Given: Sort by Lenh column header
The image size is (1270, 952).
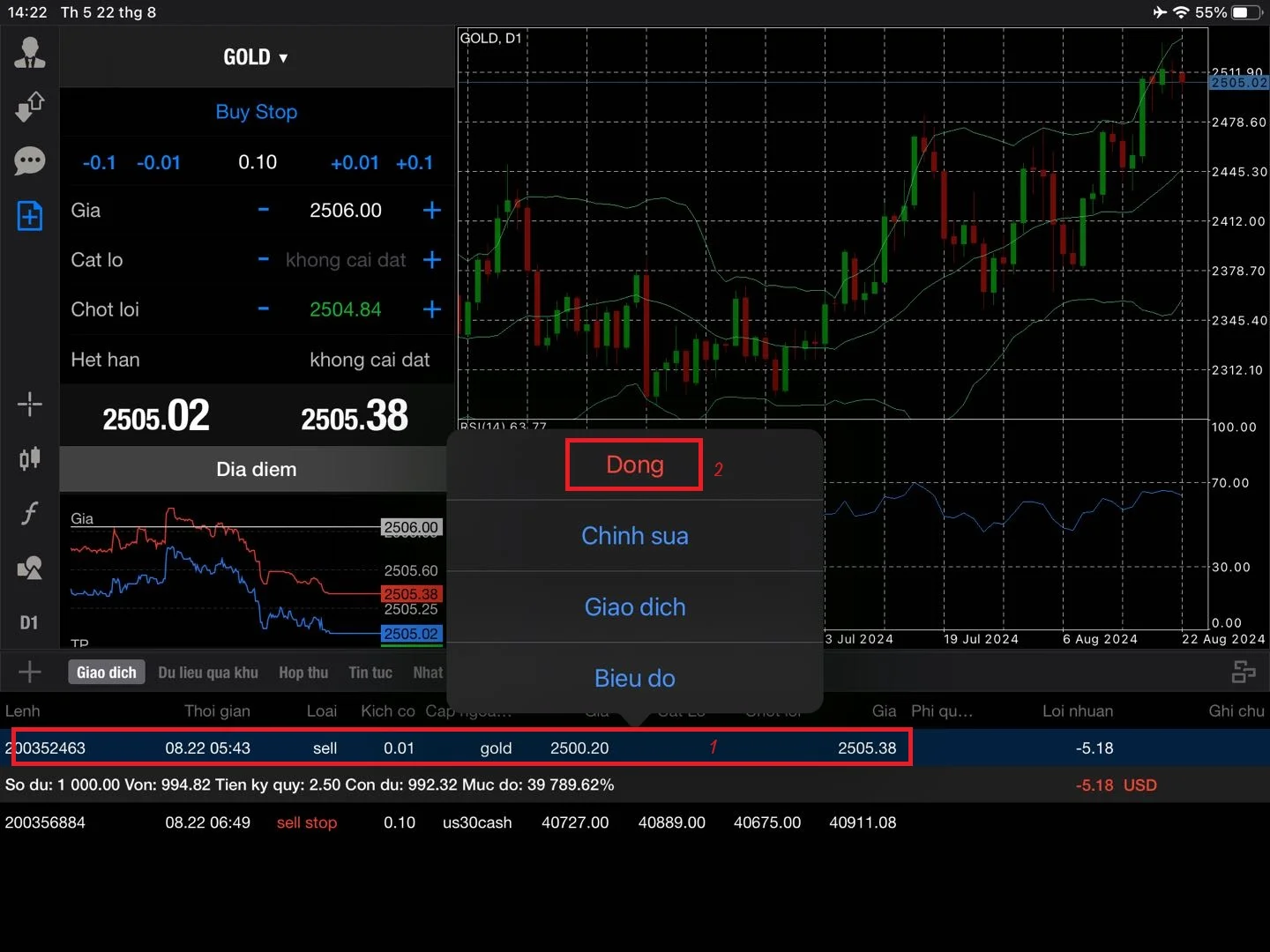Looking at the screenshot, I should [23, 711].
